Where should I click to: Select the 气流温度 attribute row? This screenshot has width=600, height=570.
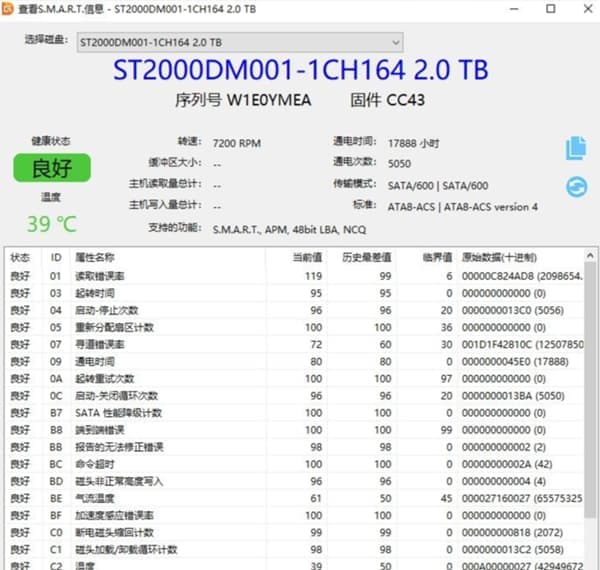(96, 498)
